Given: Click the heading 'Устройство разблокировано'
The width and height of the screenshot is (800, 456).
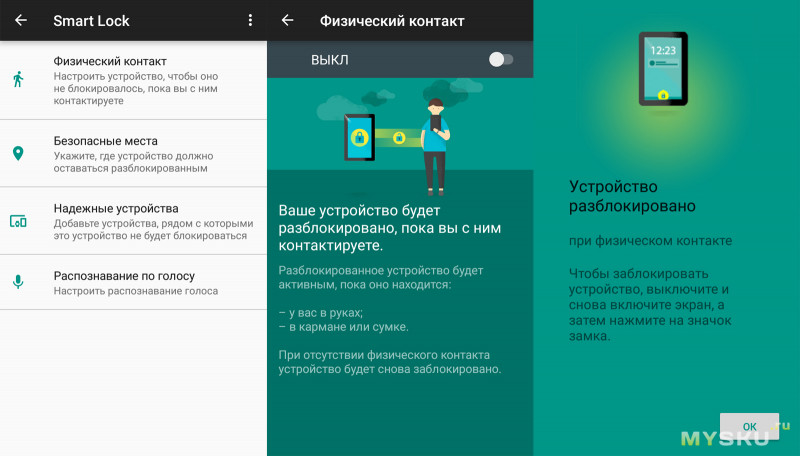Looking at the screenshot, I should pos(632,196).
